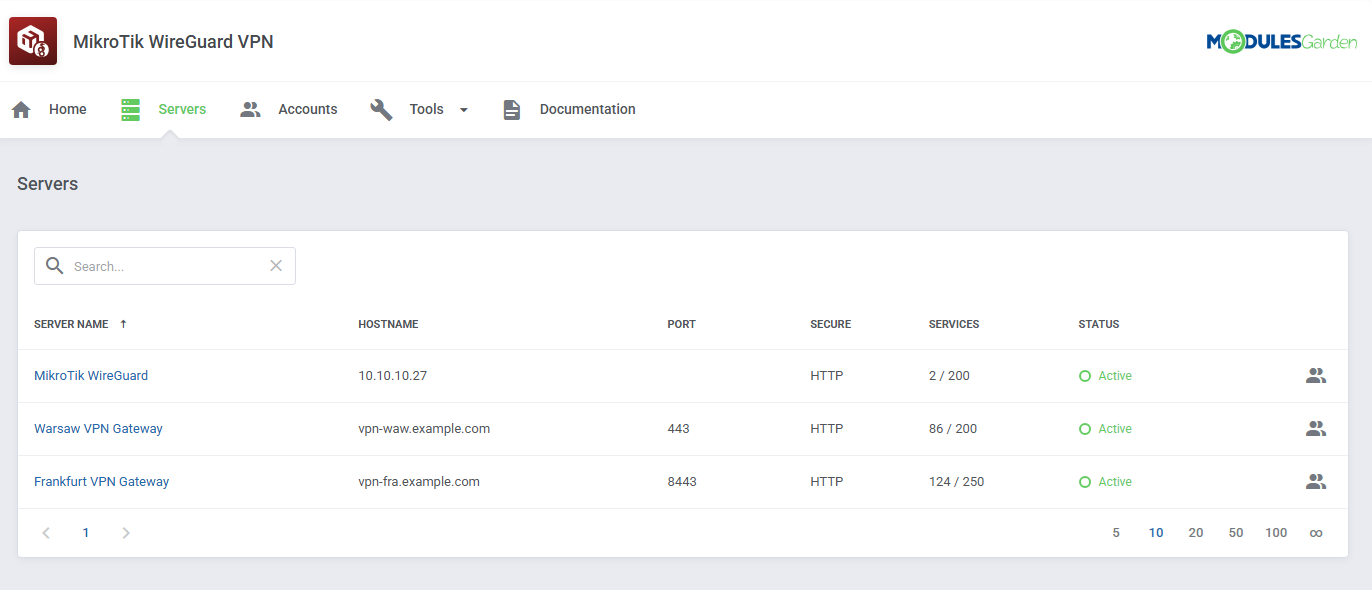Open the Warsaw VPN Gateway server link

[98, 429]
